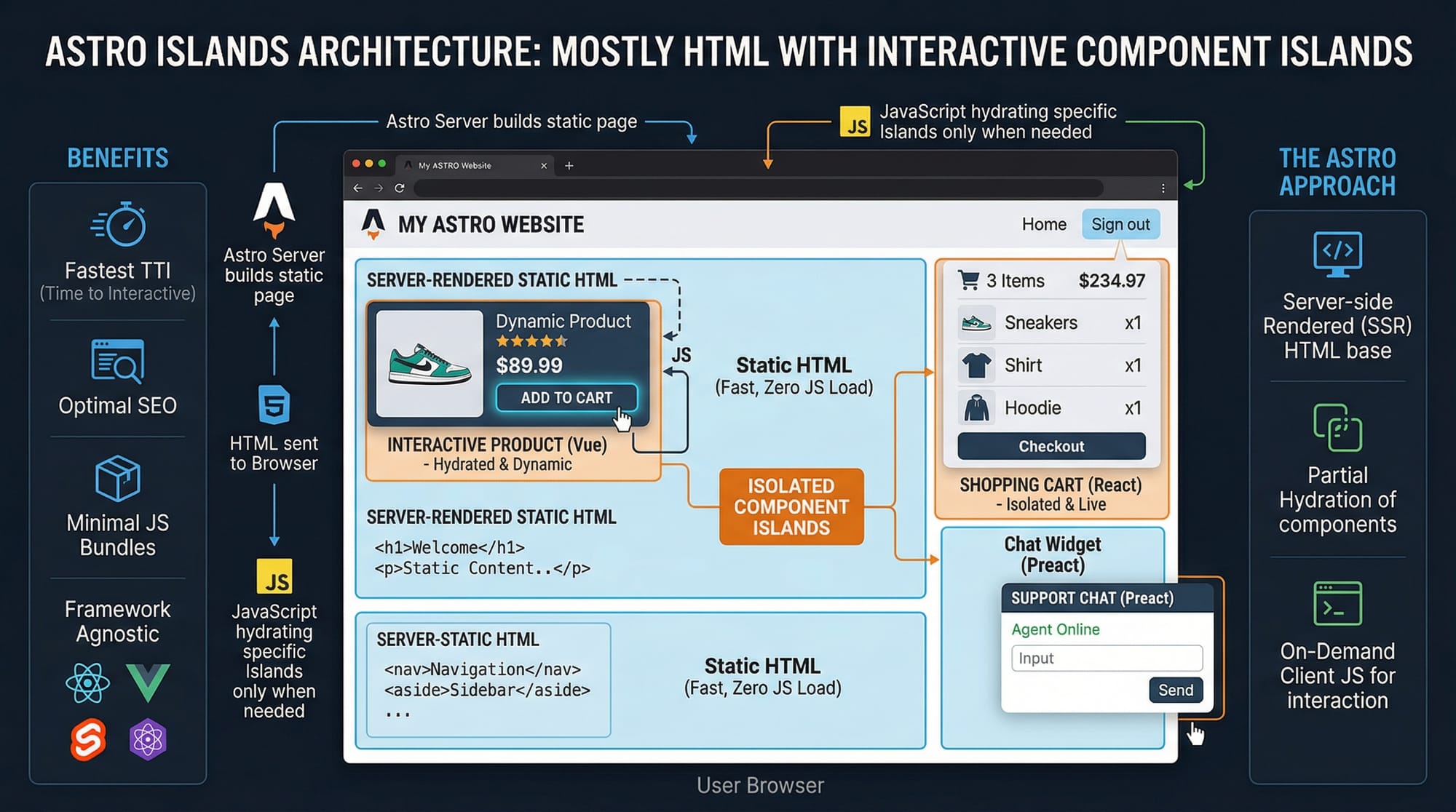
Task: Click the Sign out link
Action: coord(1120,224)
